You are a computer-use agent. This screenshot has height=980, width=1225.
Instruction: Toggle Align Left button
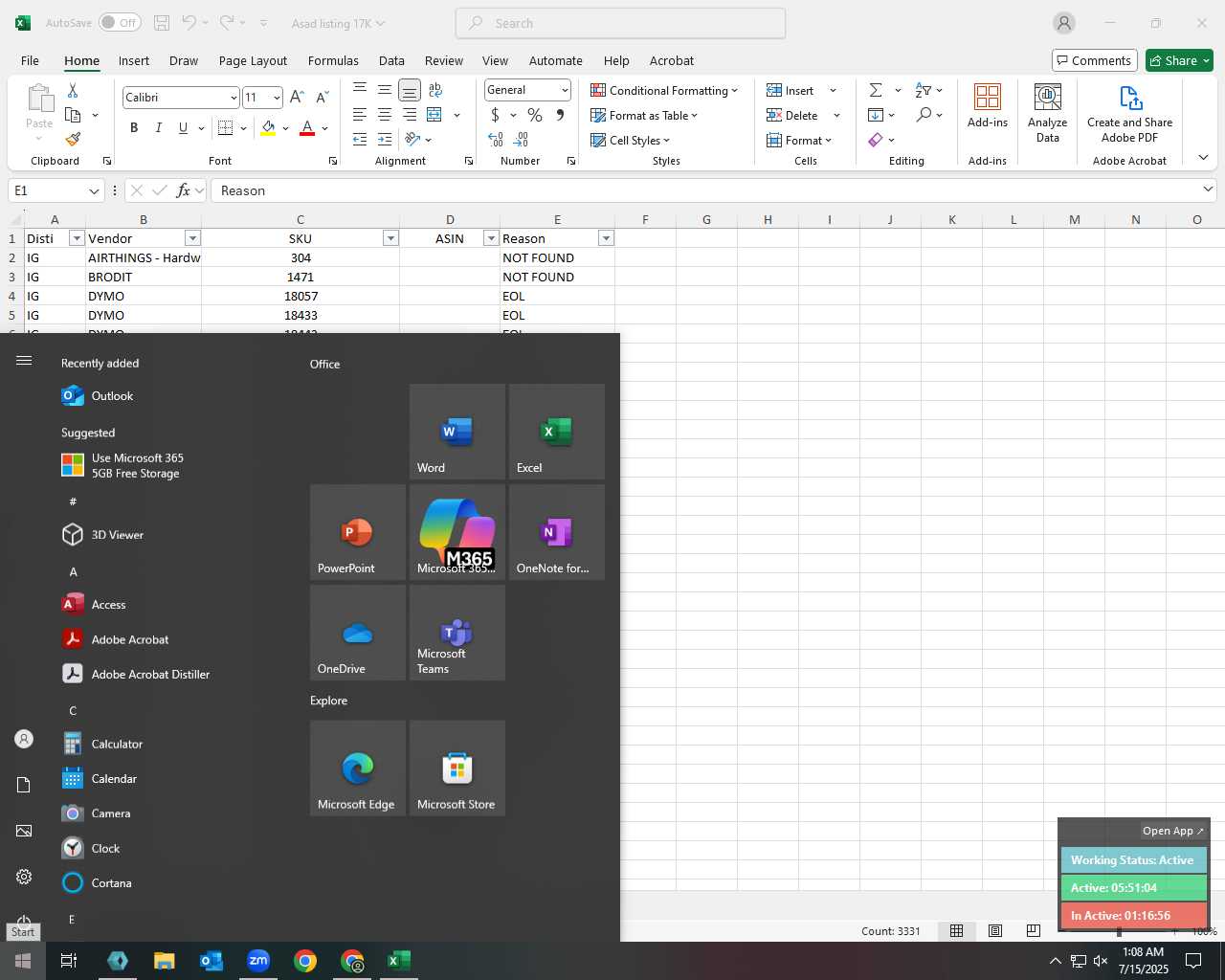tap(360, 115)
